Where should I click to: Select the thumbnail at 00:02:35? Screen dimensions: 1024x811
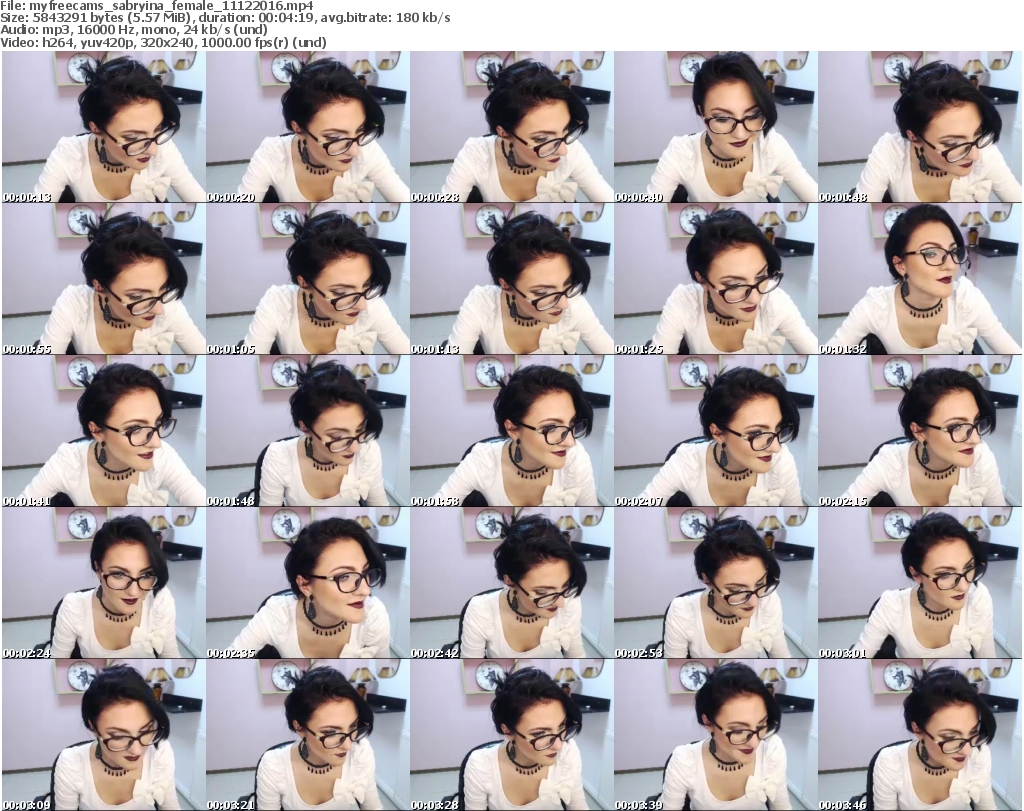click(x=308, y=583)
